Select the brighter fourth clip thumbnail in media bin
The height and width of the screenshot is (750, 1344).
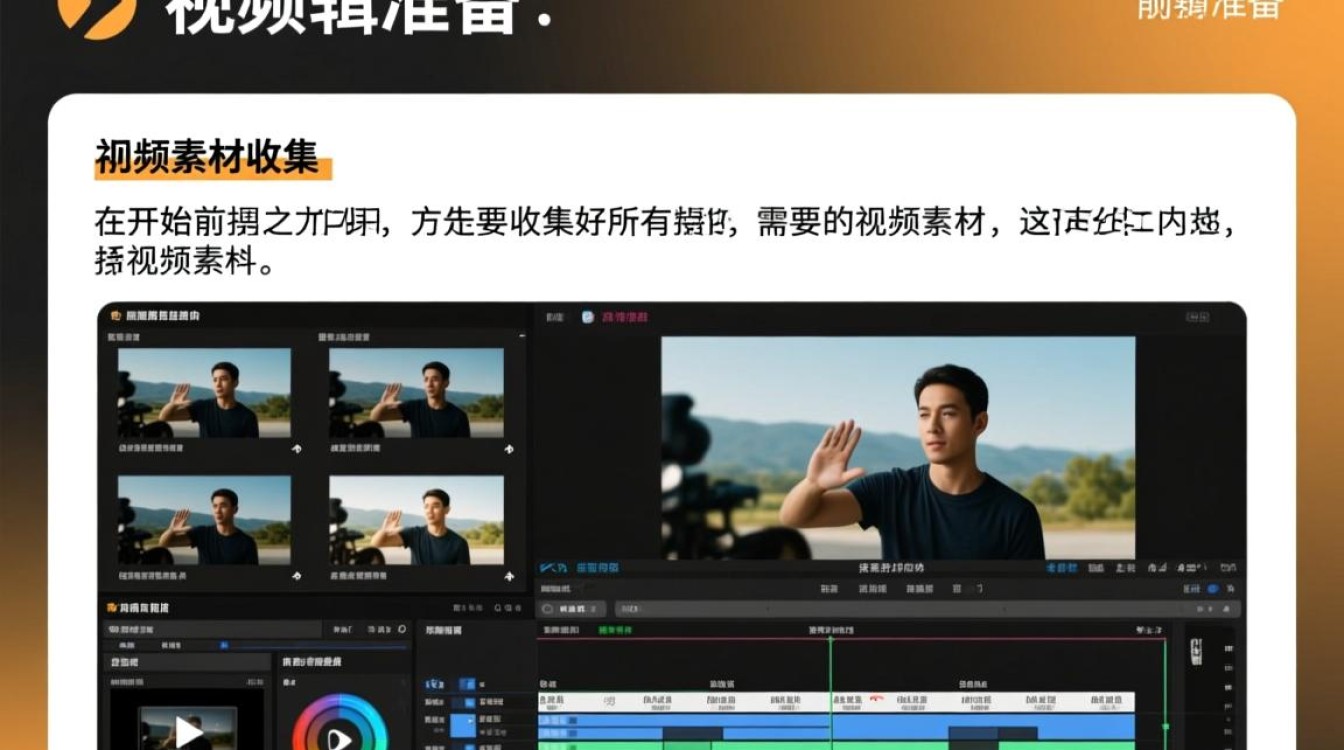(x=416, y=520)
